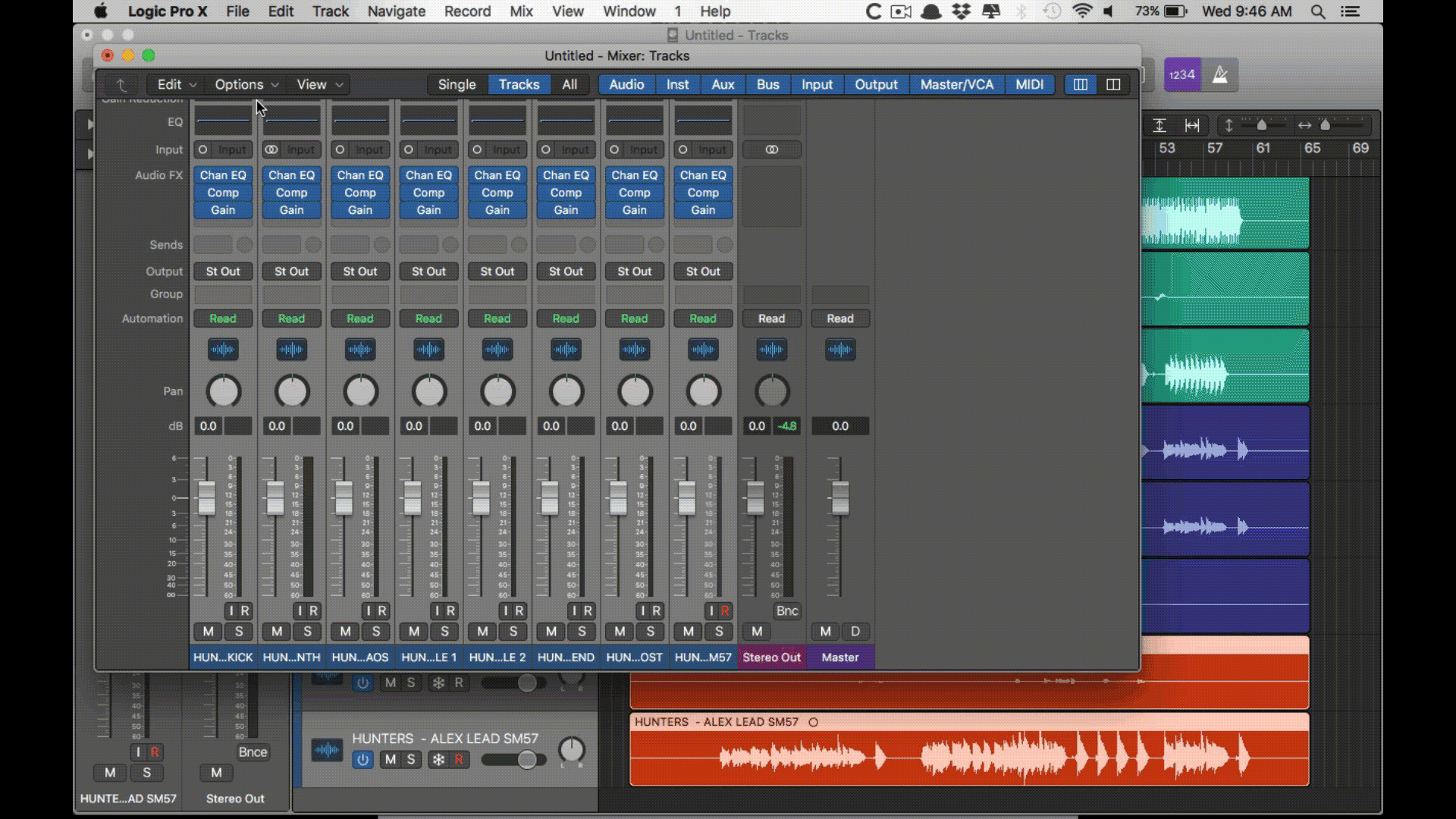
Task: Click the Wi-Fi status icon
Action: 1082,11
